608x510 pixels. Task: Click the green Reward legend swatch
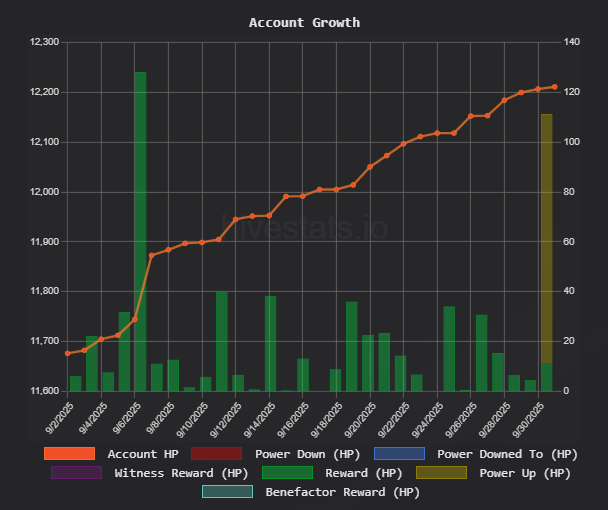286,472
